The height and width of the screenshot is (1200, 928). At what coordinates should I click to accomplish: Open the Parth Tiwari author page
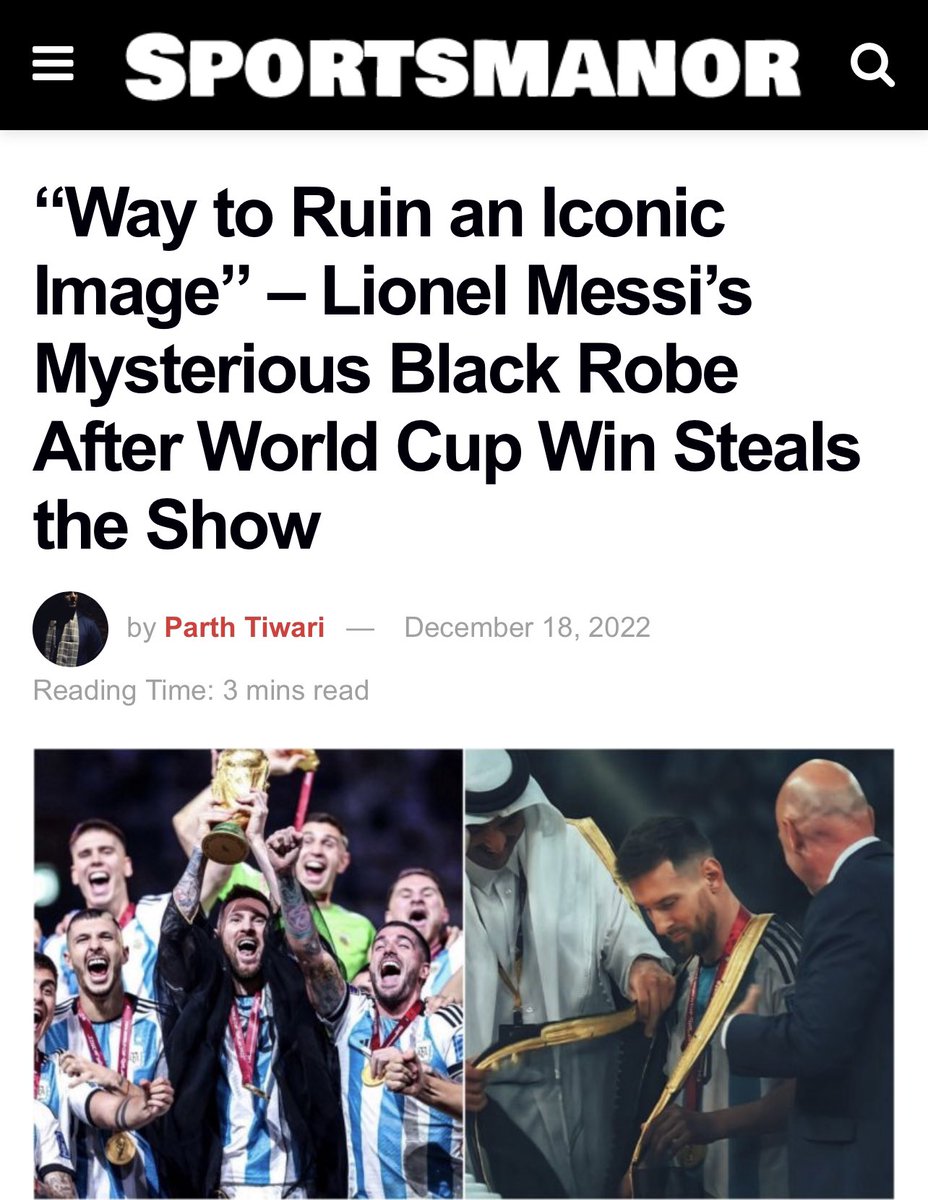(244, 628)
